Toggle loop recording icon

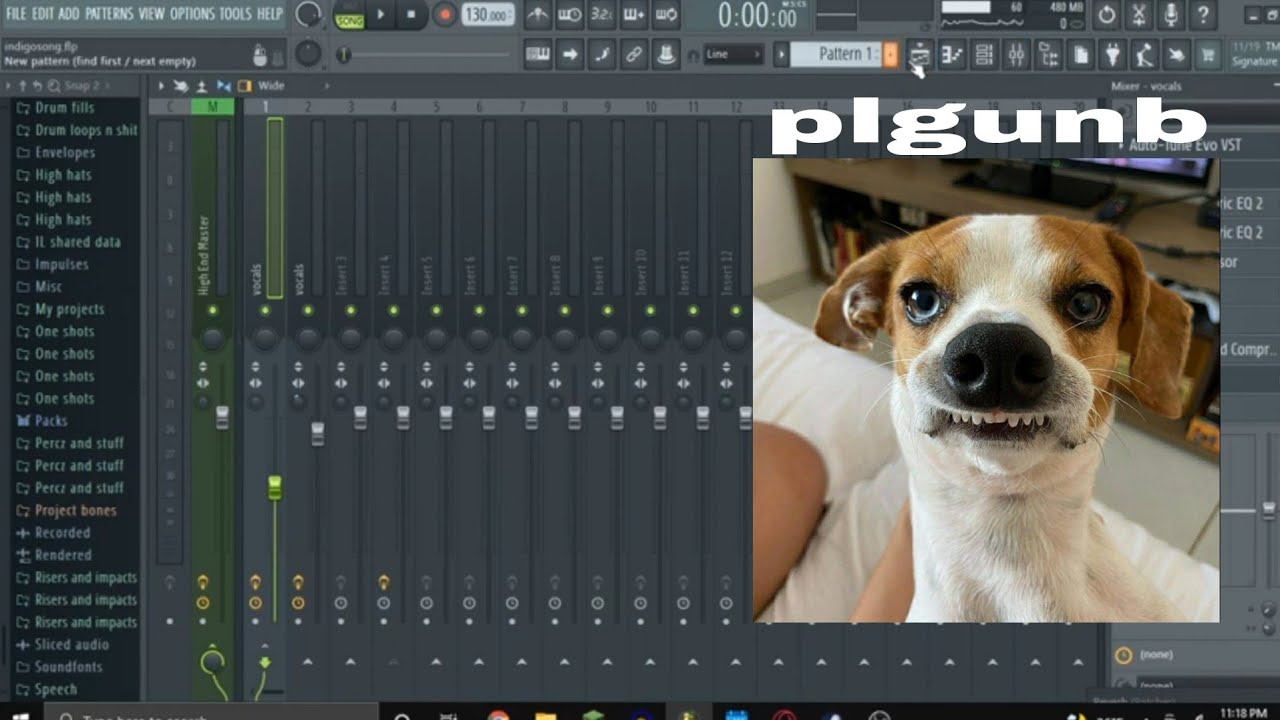[x=666, y=14]
